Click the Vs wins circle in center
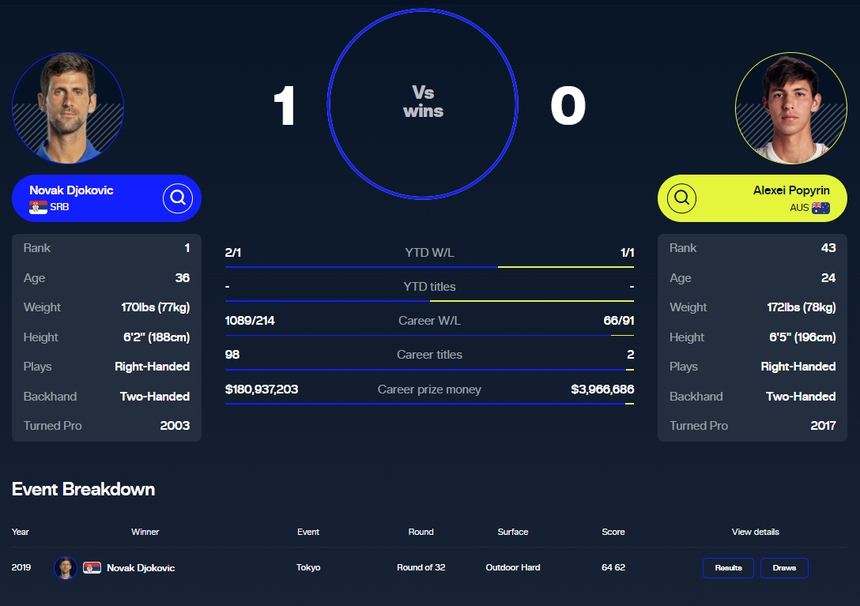Viewport: 860px width, 606px height. 423,103
